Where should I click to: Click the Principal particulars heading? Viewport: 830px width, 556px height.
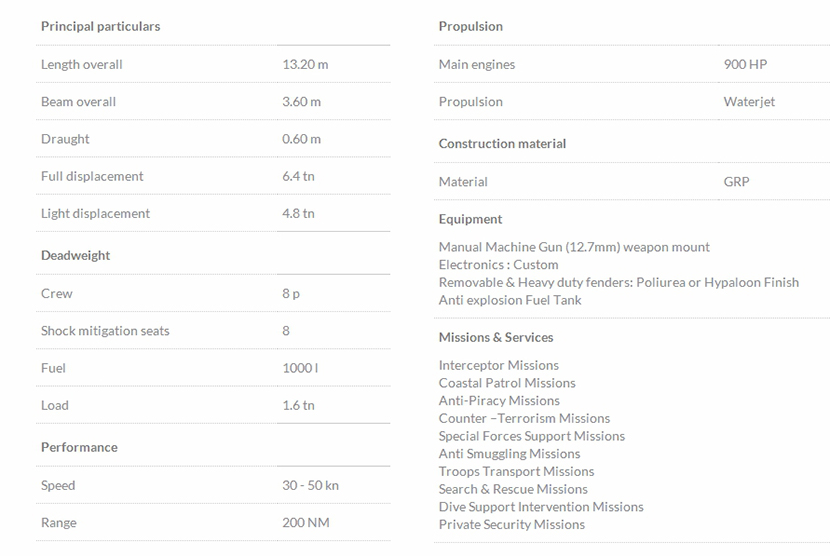(x=100, y=26)
